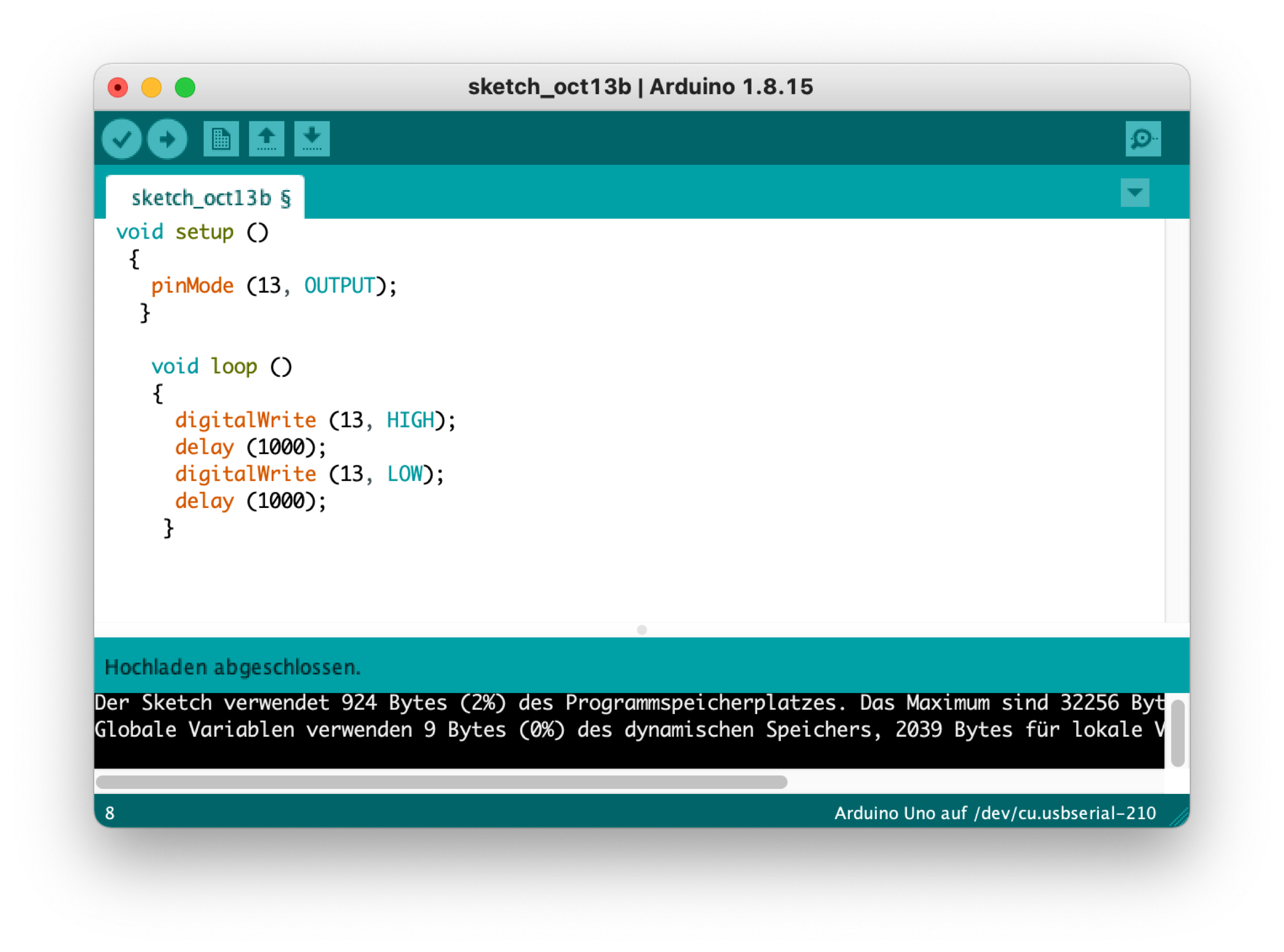Click the 'Hochladen abgeschlossen.' status message
The height and width of the screenshot is (952, 1284).
point(233,667)
